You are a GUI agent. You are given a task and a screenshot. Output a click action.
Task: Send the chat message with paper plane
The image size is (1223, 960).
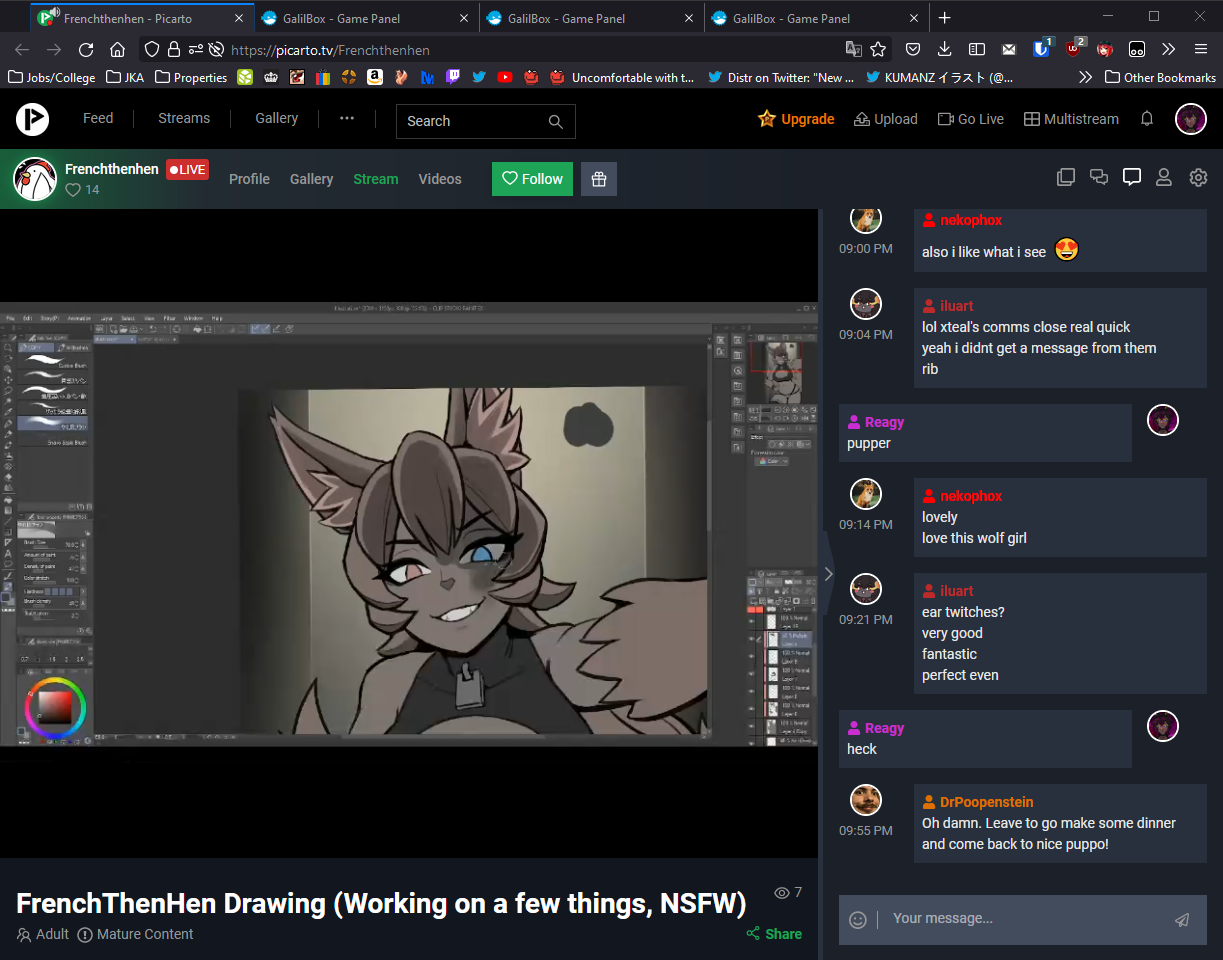pos(1182,920)
